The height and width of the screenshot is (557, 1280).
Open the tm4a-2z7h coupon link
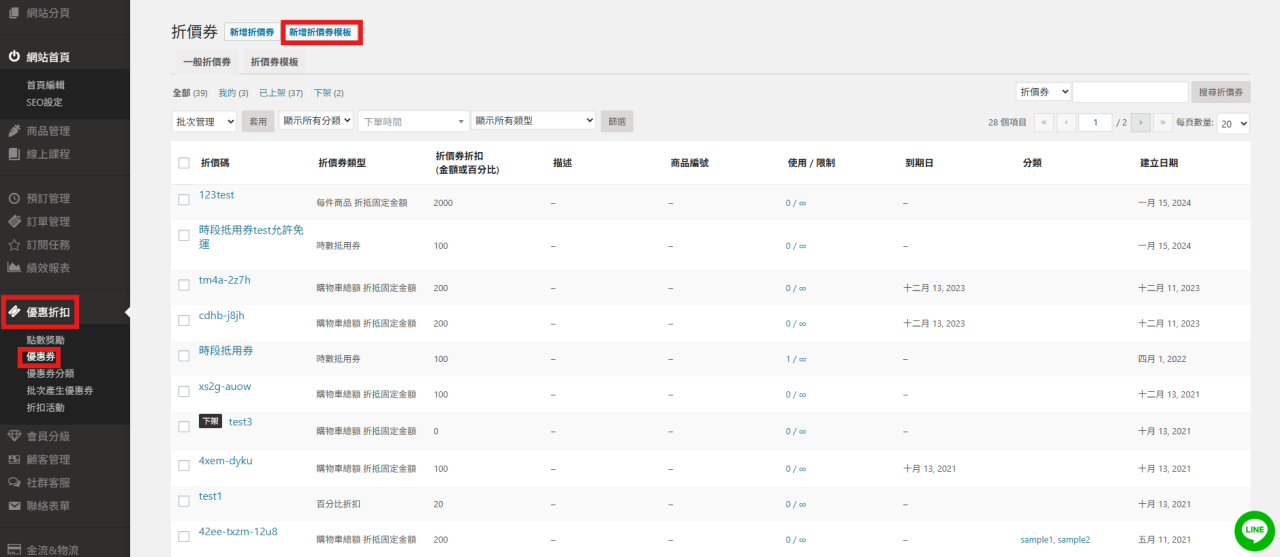point(224,280)
